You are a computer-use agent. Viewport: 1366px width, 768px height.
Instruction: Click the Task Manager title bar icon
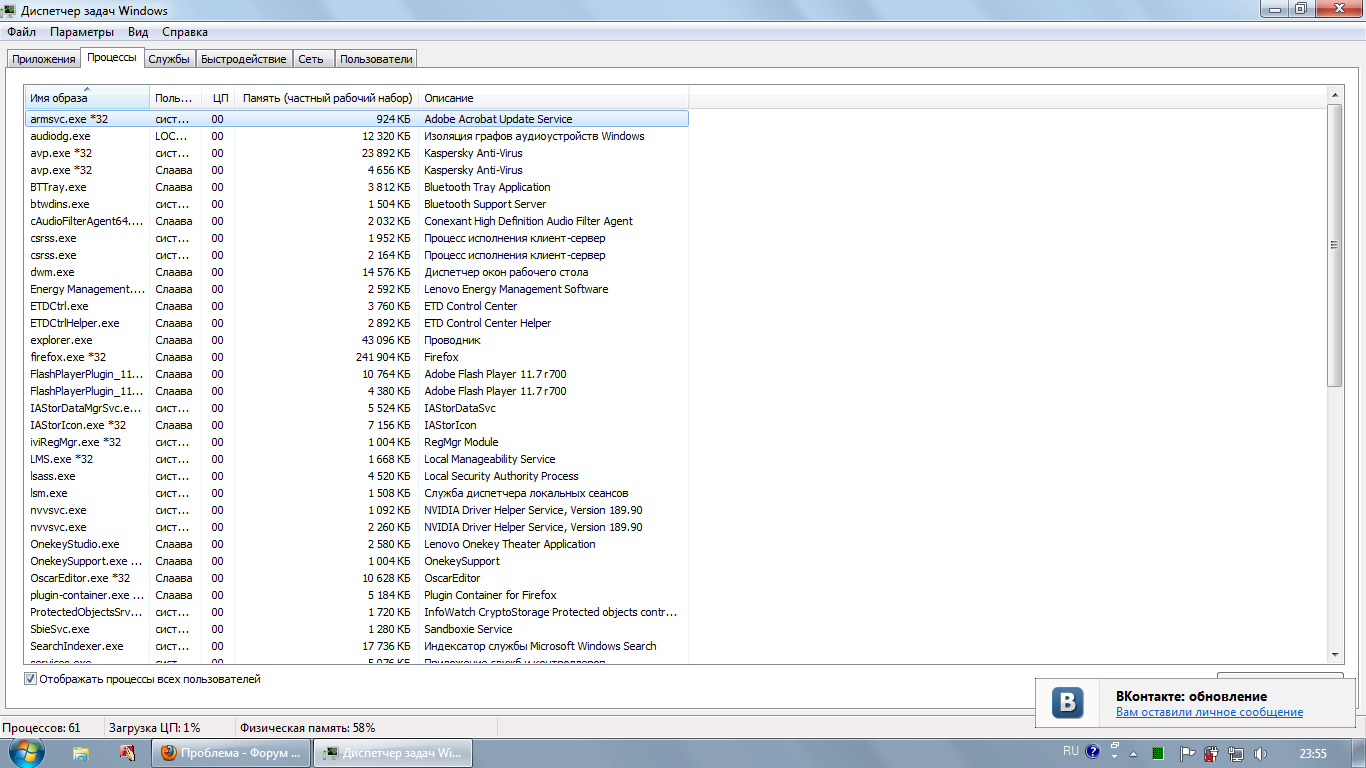(10, 9)
